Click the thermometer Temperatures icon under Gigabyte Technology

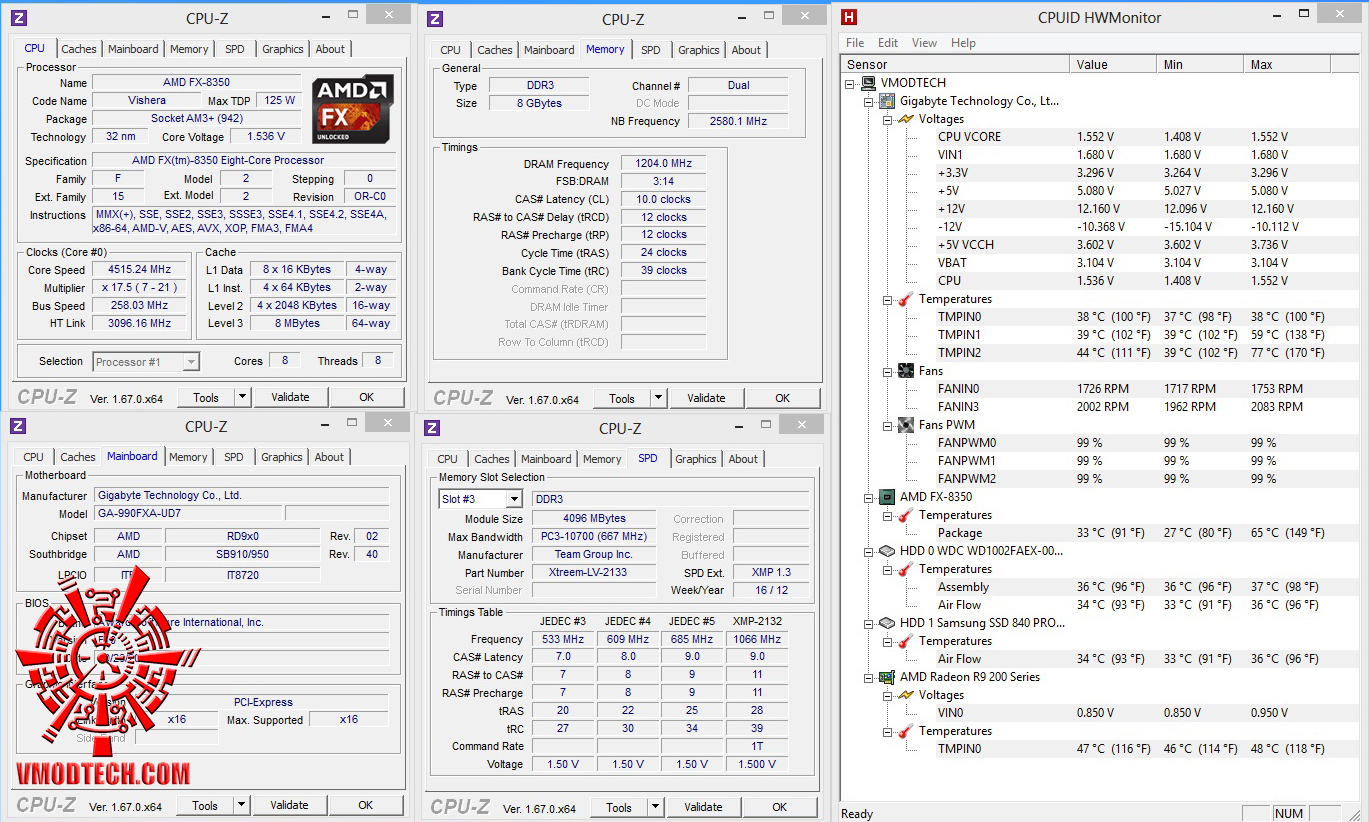pyautogui.click(x=906, y=299)
